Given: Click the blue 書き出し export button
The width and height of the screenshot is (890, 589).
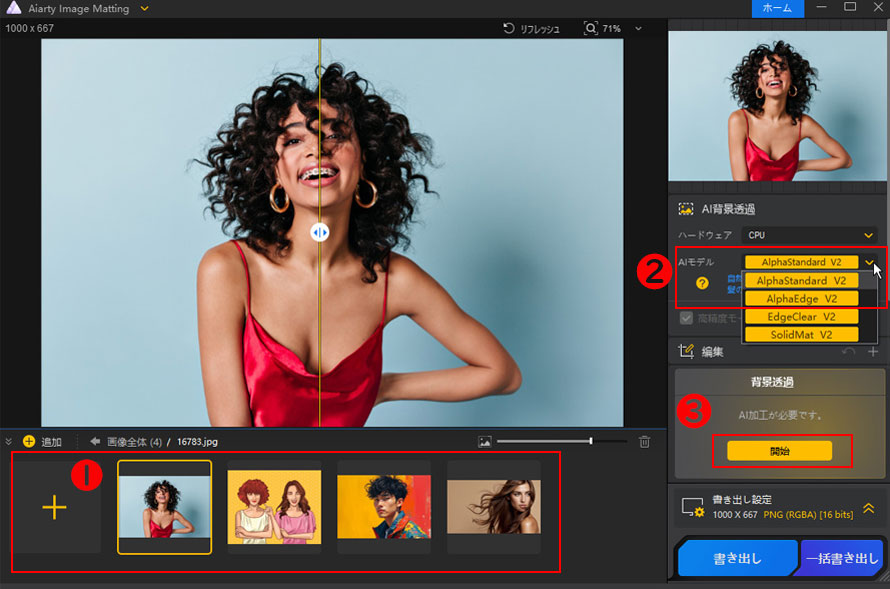Looking at the screenshot, I should (737, 558).
